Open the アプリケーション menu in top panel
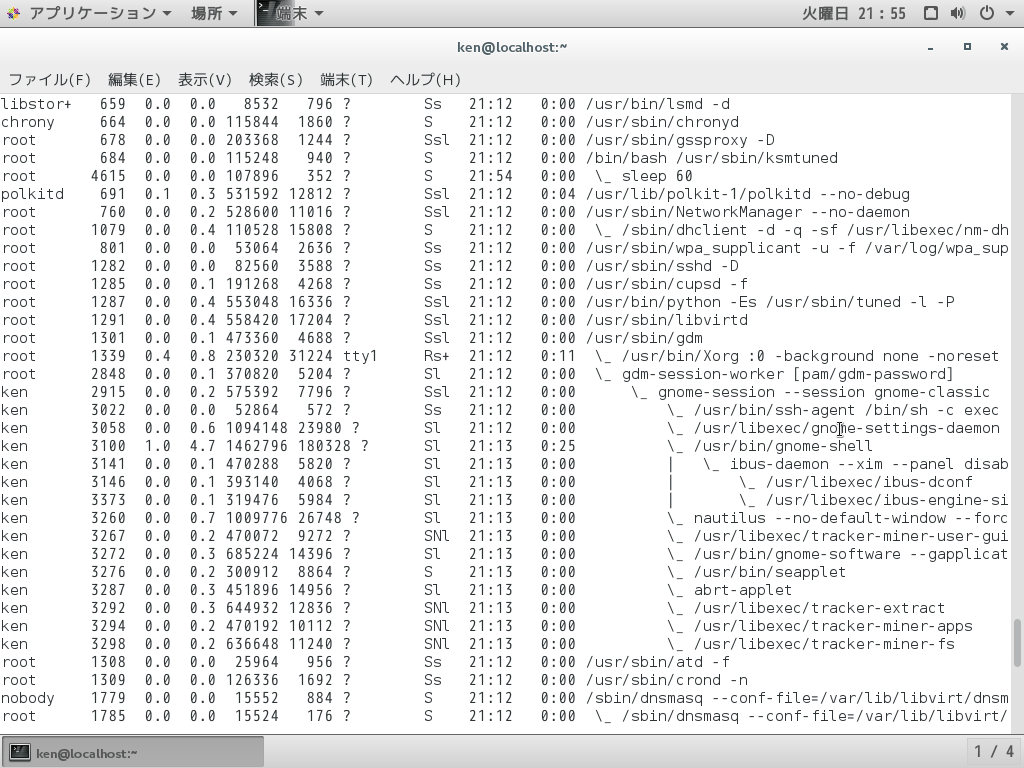Screen dimensions: 1024x768 click(x=99, y=13)
